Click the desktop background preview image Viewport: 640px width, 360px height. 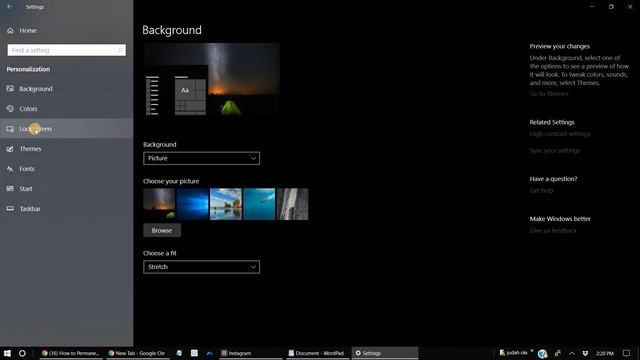point(211,80)
